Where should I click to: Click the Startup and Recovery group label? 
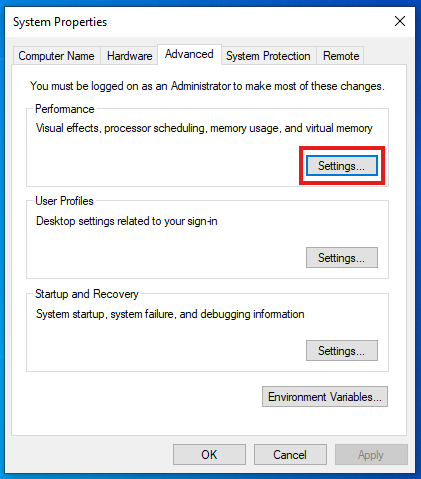coord(87,294)
